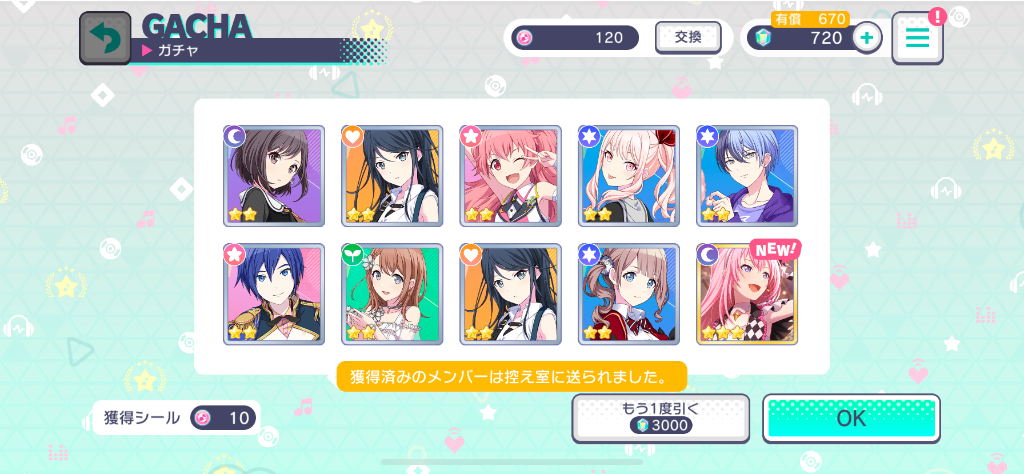Image resolution: width=1024 pixels, height=474 pixels.
Task: Open the hamburger menu with notification badge
Action: 918,38
